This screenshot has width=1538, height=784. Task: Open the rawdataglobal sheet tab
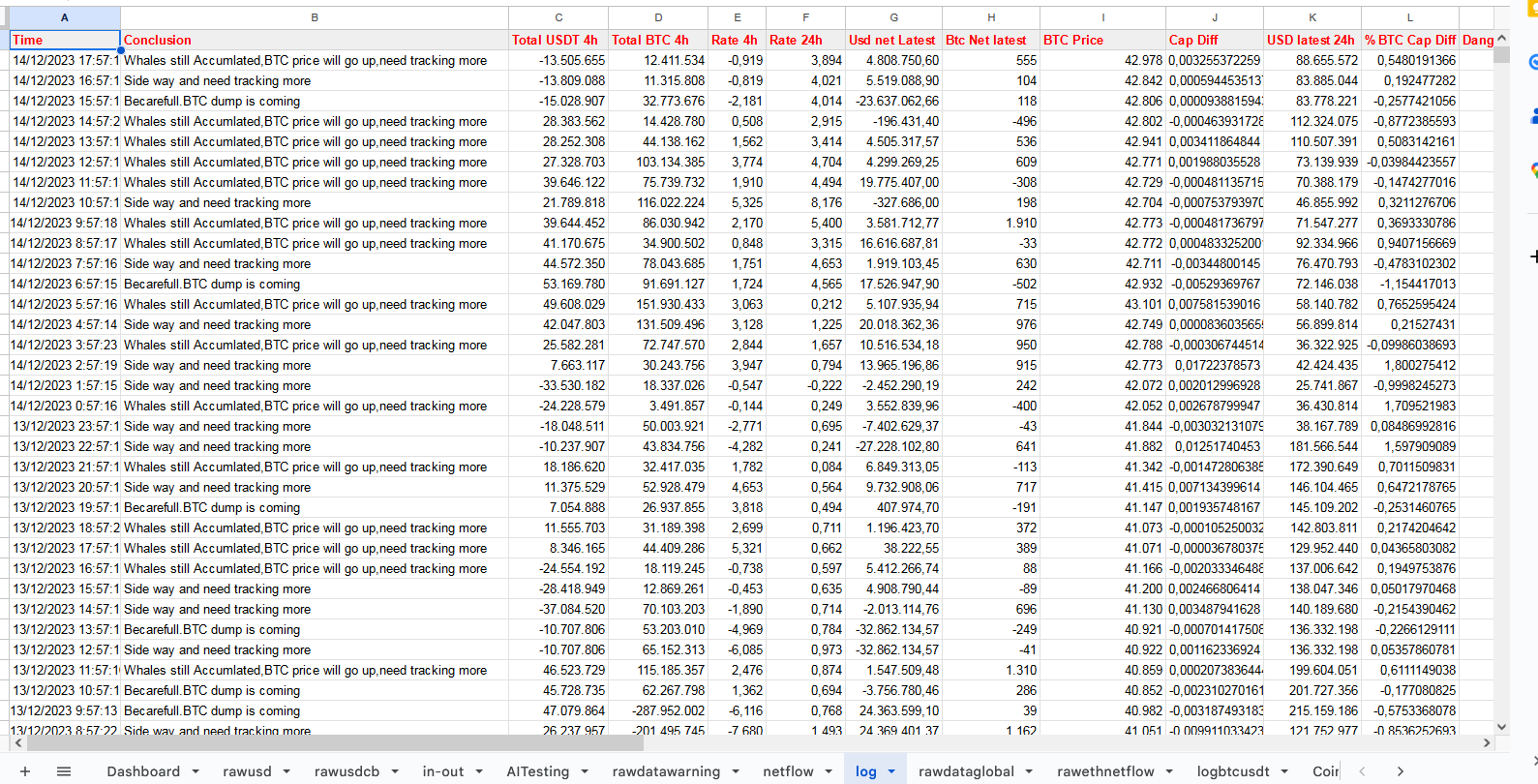pyautogui.click(x=966, y=771)
